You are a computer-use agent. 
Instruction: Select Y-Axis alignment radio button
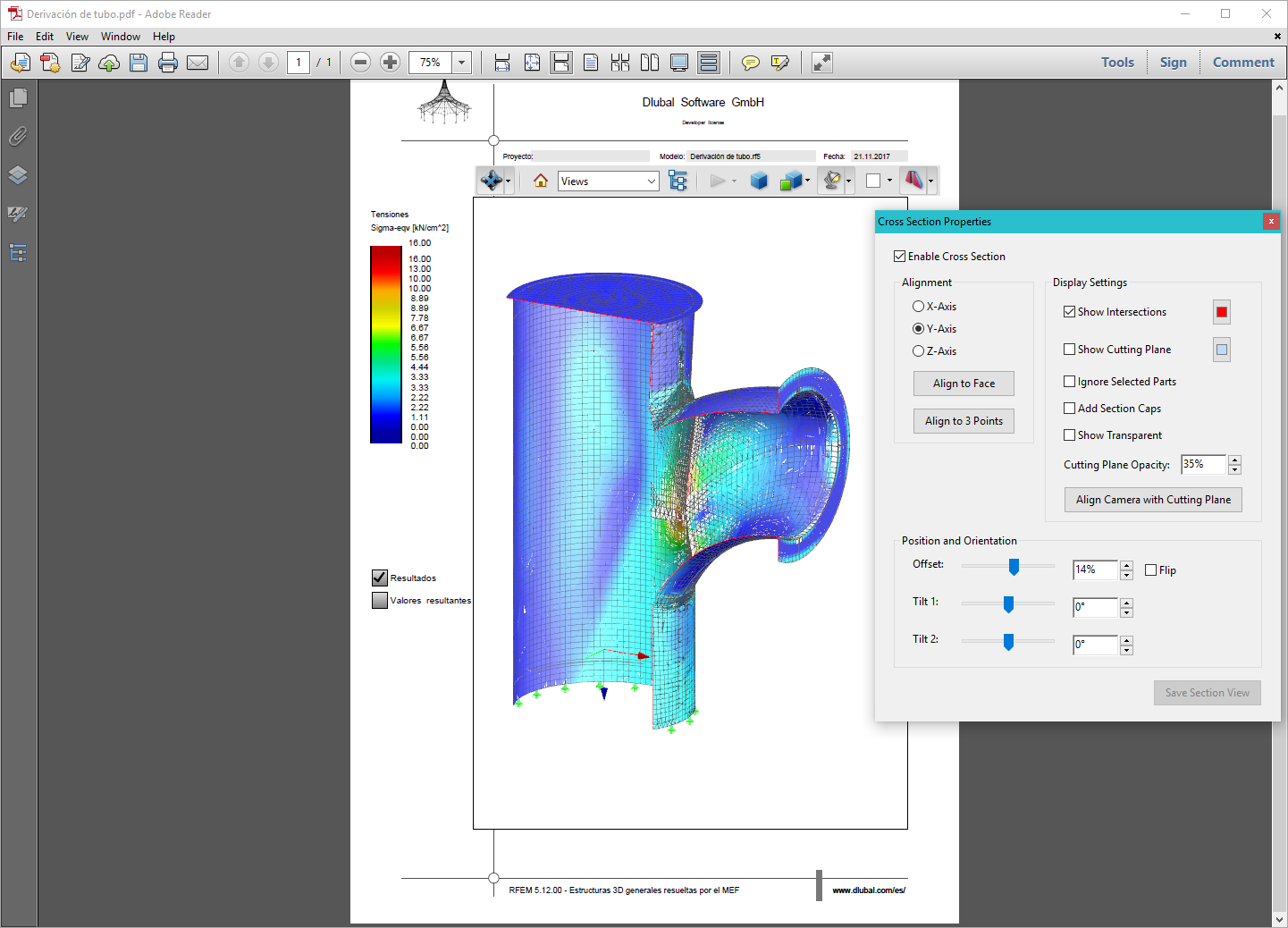[x=918, y=329]
